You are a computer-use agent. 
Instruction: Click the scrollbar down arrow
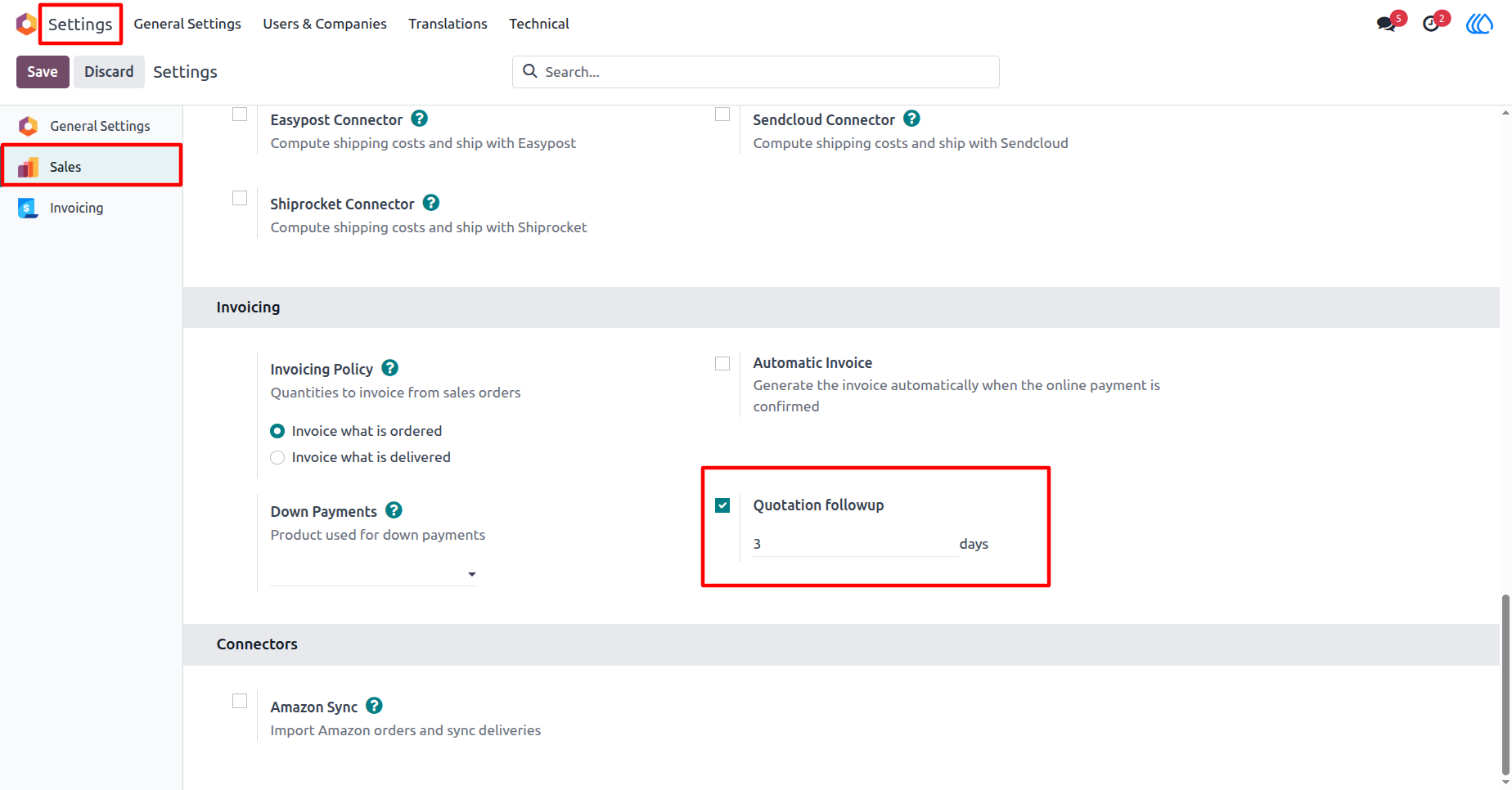coord(1505,783)
